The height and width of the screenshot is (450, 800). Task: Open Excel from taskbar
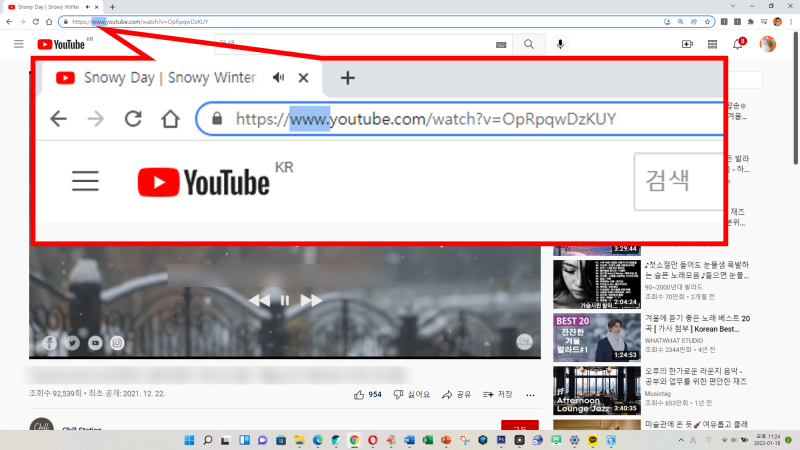coord(428,440)
